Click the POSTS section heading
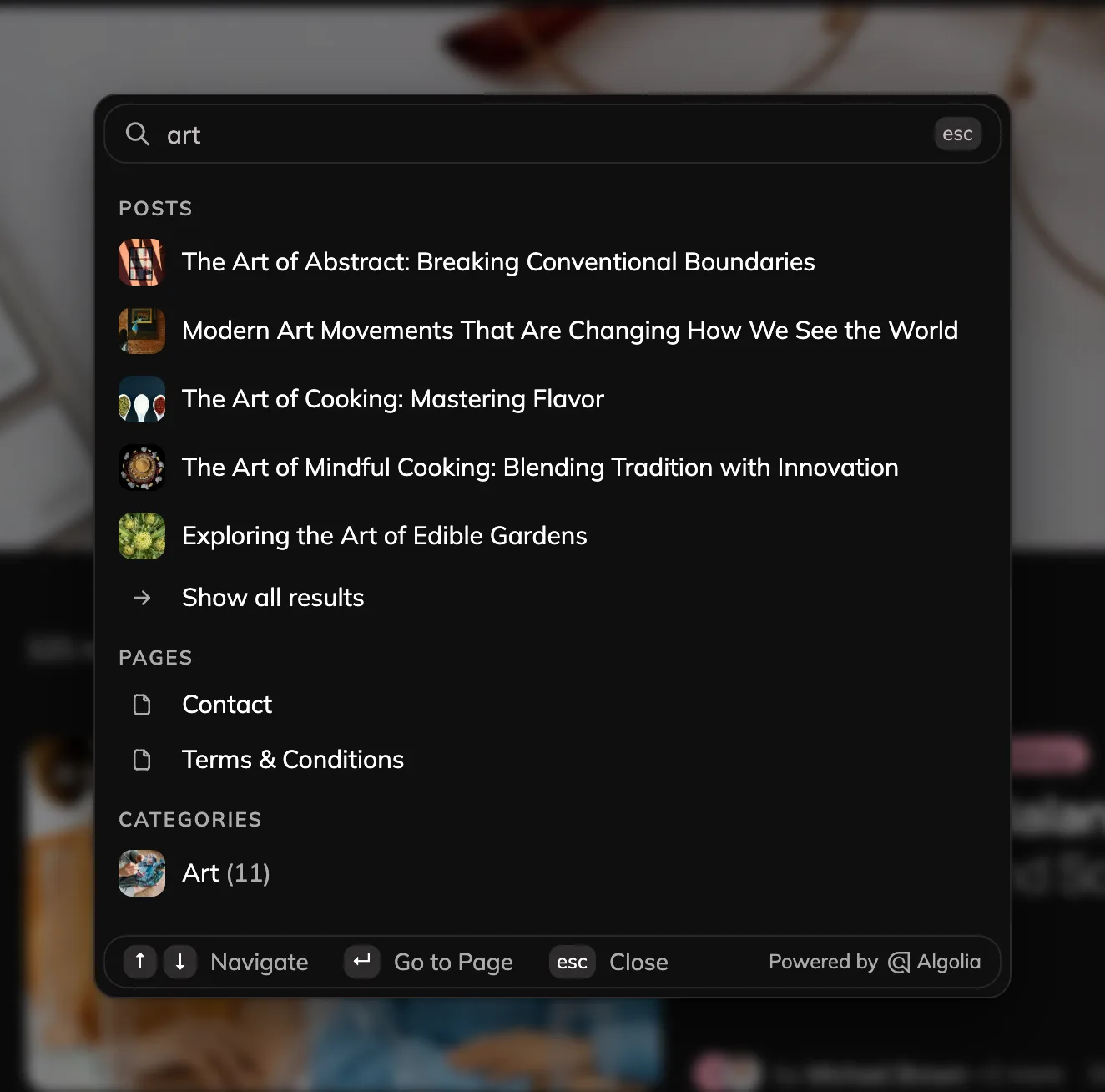Viewport: 1105px width, 1092px height. tap(155, 208)
